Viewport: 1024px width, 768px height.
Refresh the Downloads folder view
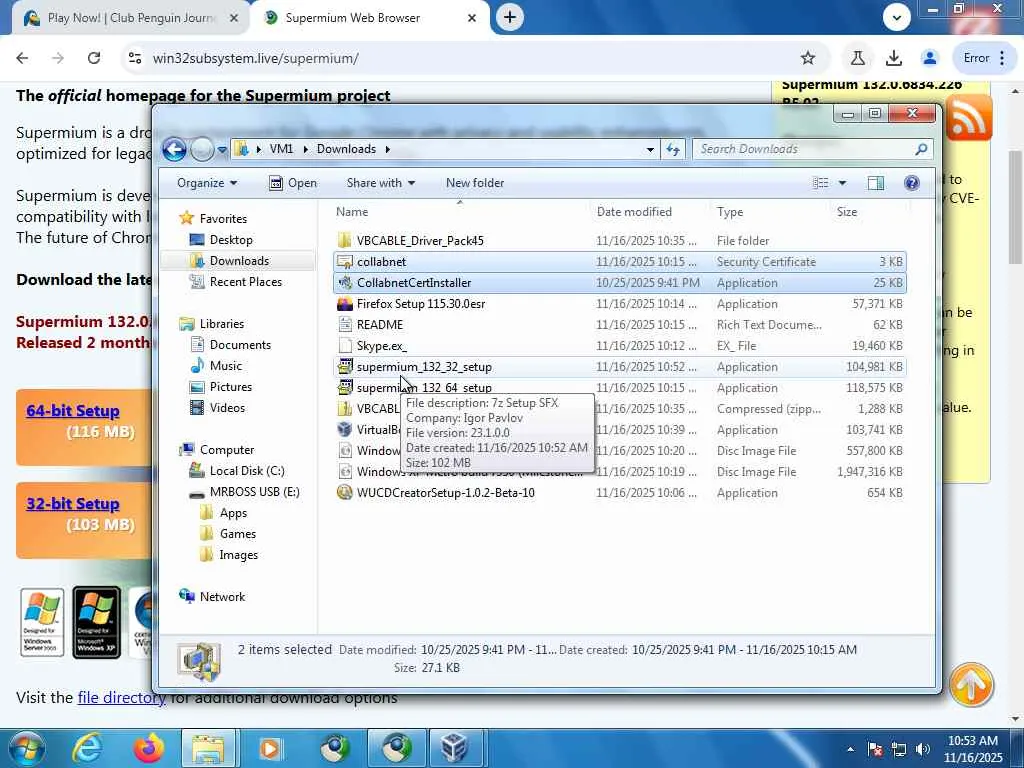pos(673,150)
